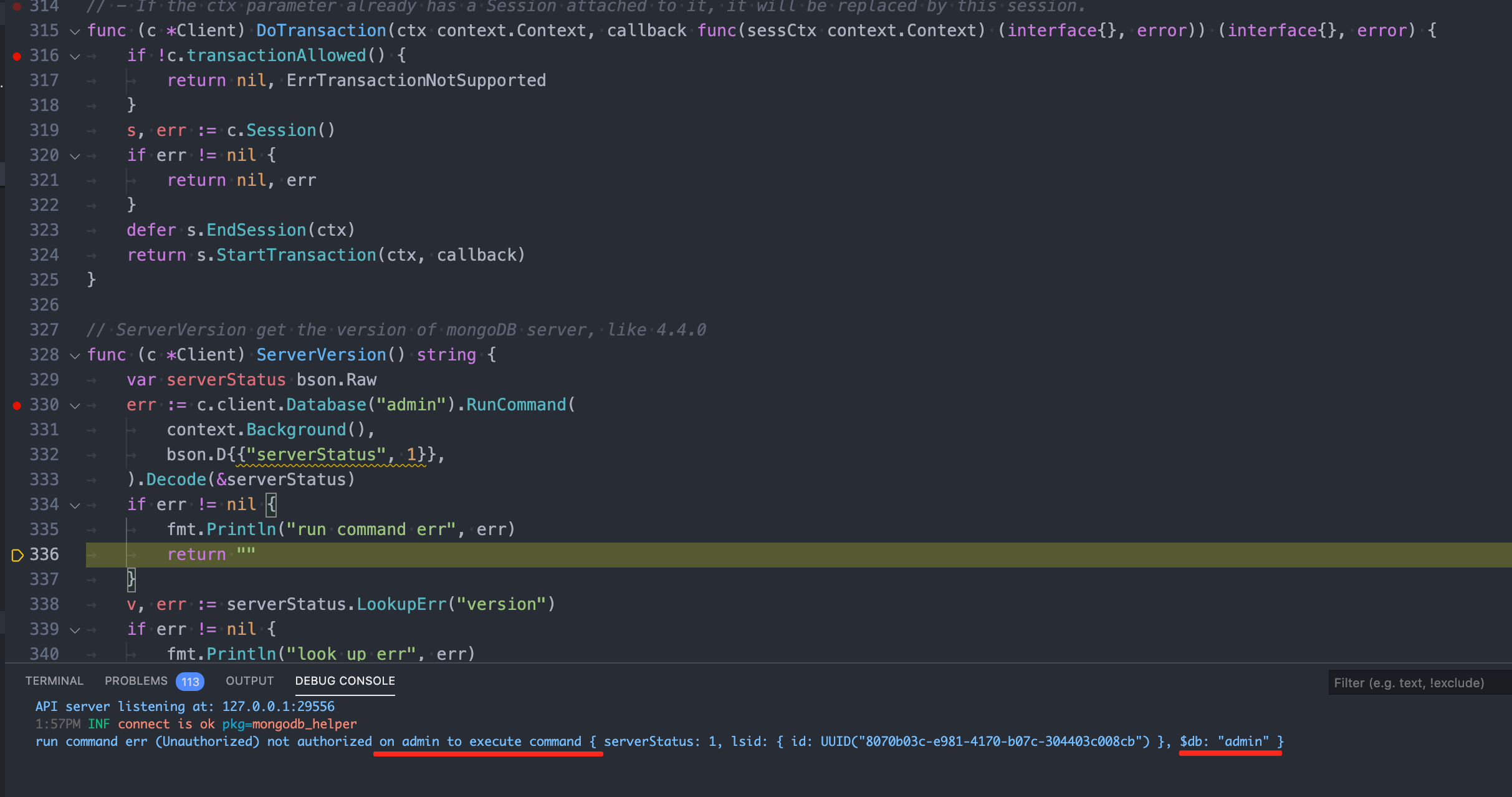
Task: Open the PROBLEMS tab
Action: (136, 681)
